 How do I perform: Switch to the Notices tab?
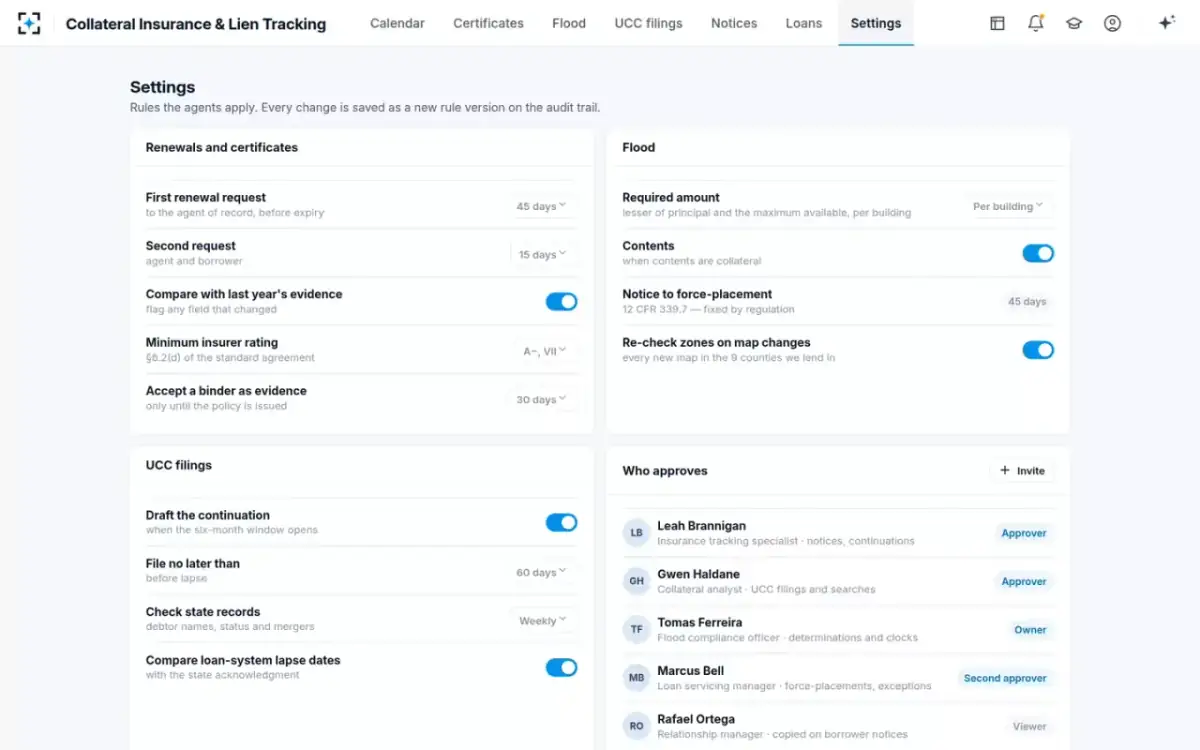[734, 23]
